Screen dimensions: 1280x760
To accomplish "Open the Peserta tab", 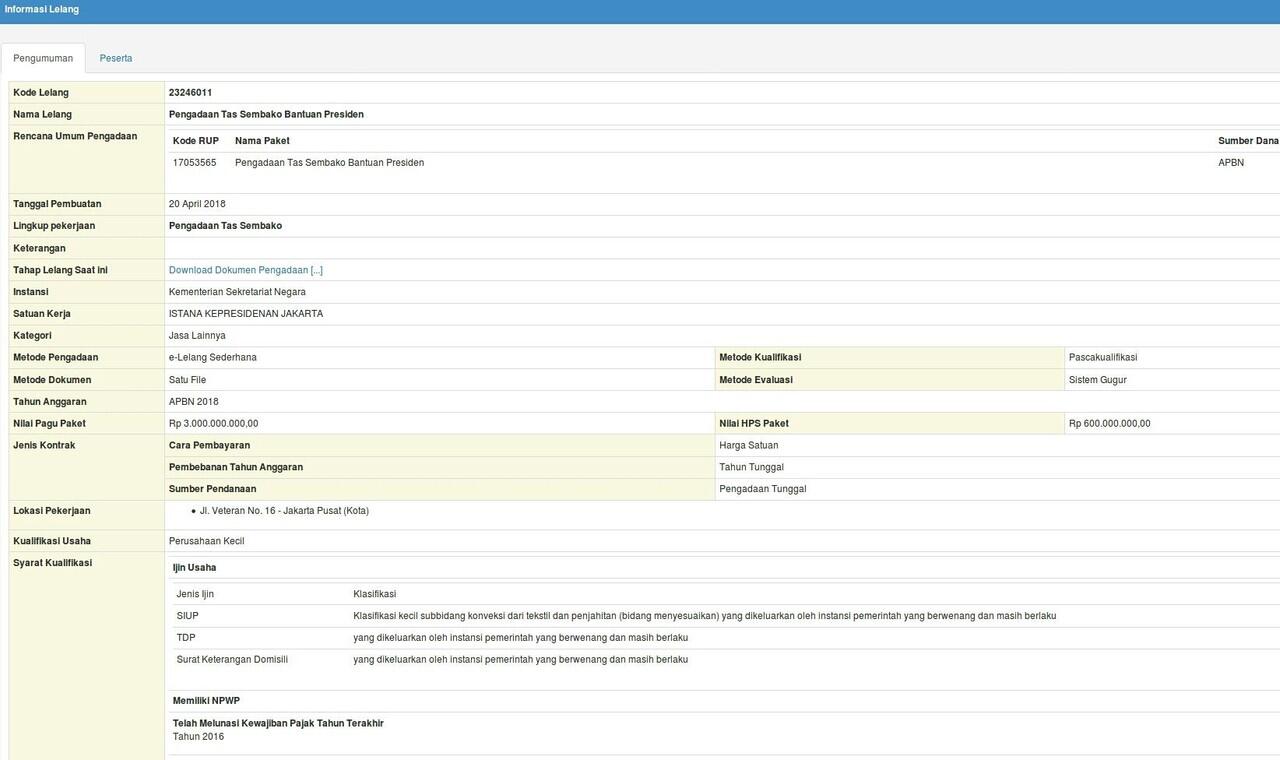I will [116, 58].
